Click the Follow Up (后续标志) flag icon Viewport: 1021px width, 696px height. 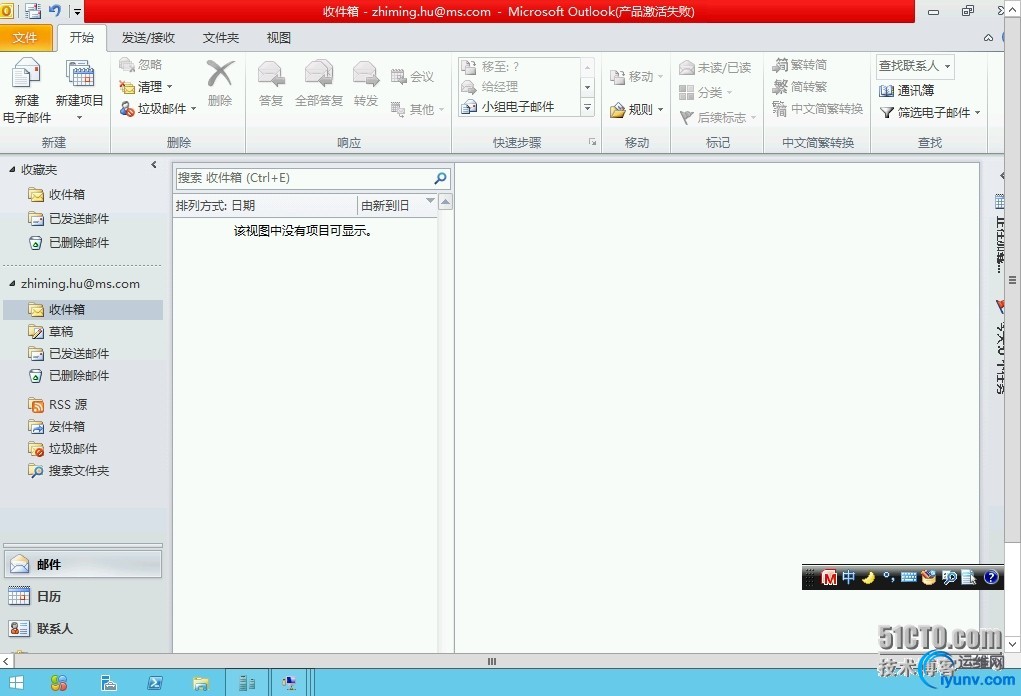tap(686, 117)
